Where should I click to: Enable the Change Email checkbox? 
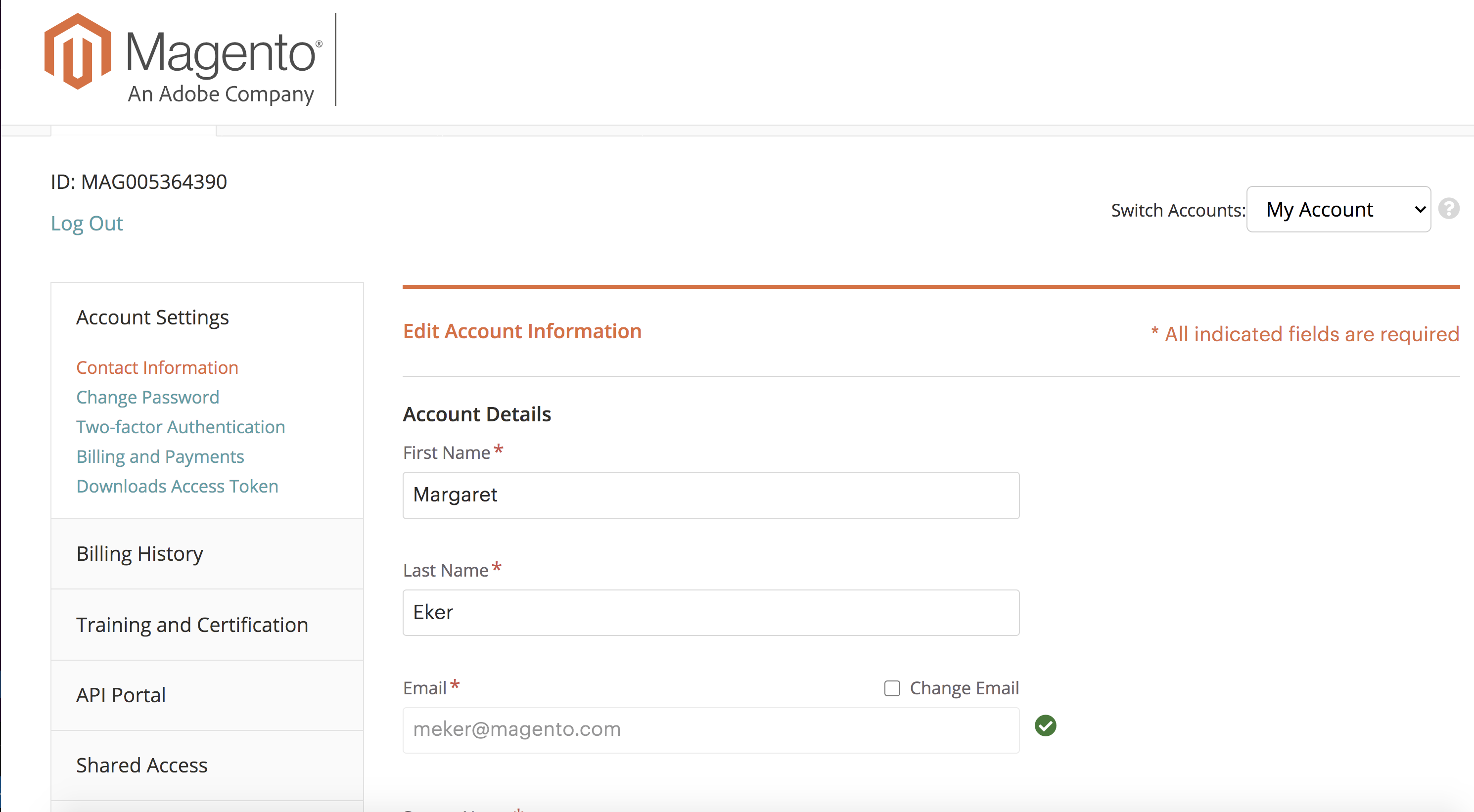891,688
